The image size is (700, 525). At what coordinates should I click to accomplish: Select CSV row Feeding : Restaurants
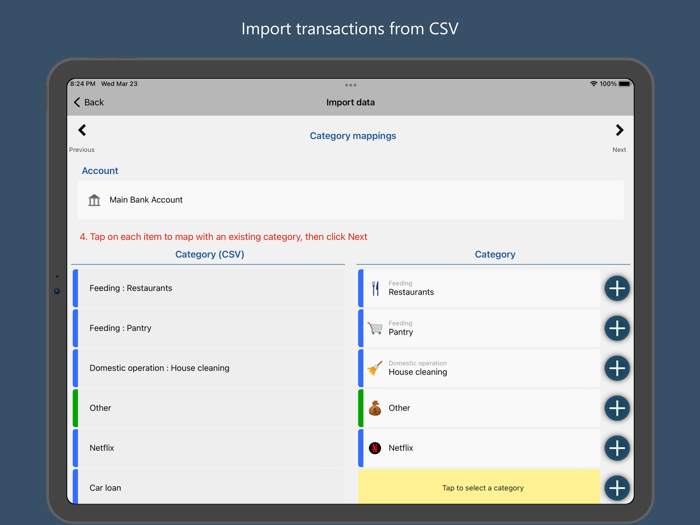pos(209,288)
